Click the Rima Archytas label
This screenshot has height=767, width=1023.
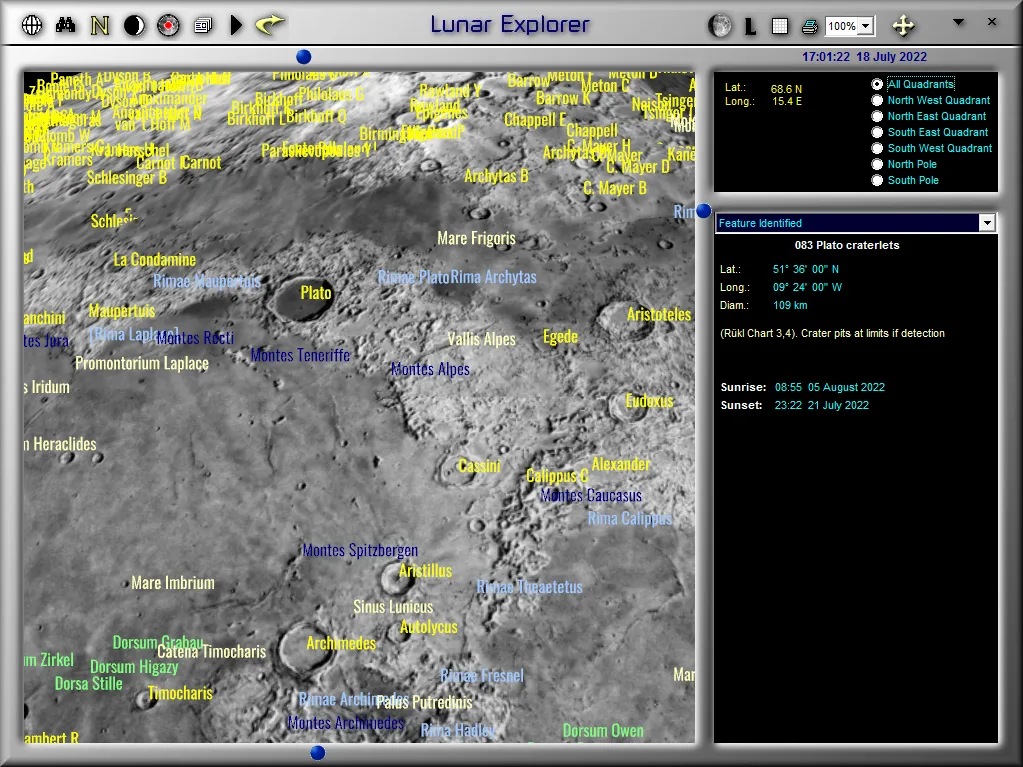(x=493, y=277)
